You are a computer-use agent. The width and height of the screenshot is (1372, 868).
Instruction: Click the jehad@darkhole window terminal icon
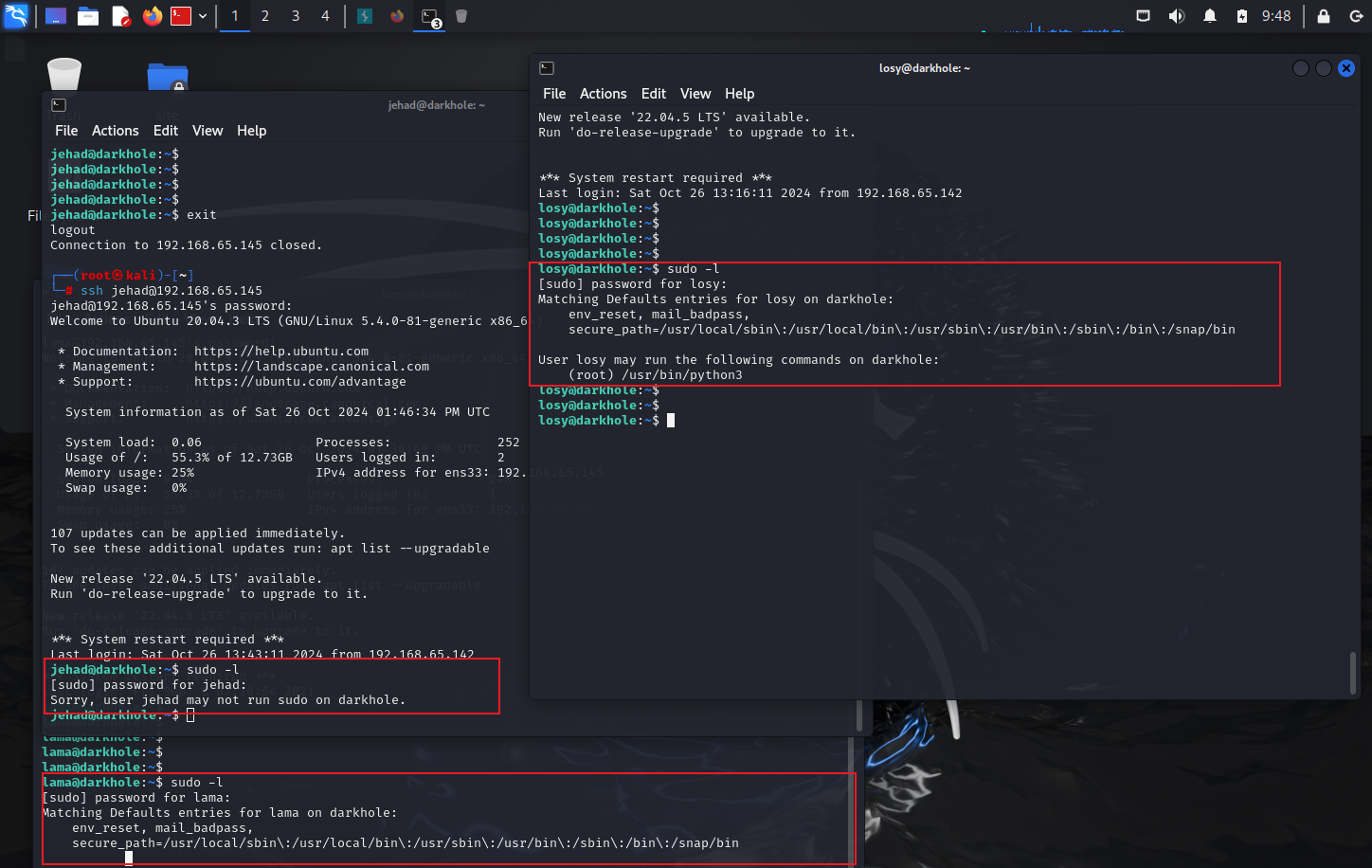tap(59, 105)
